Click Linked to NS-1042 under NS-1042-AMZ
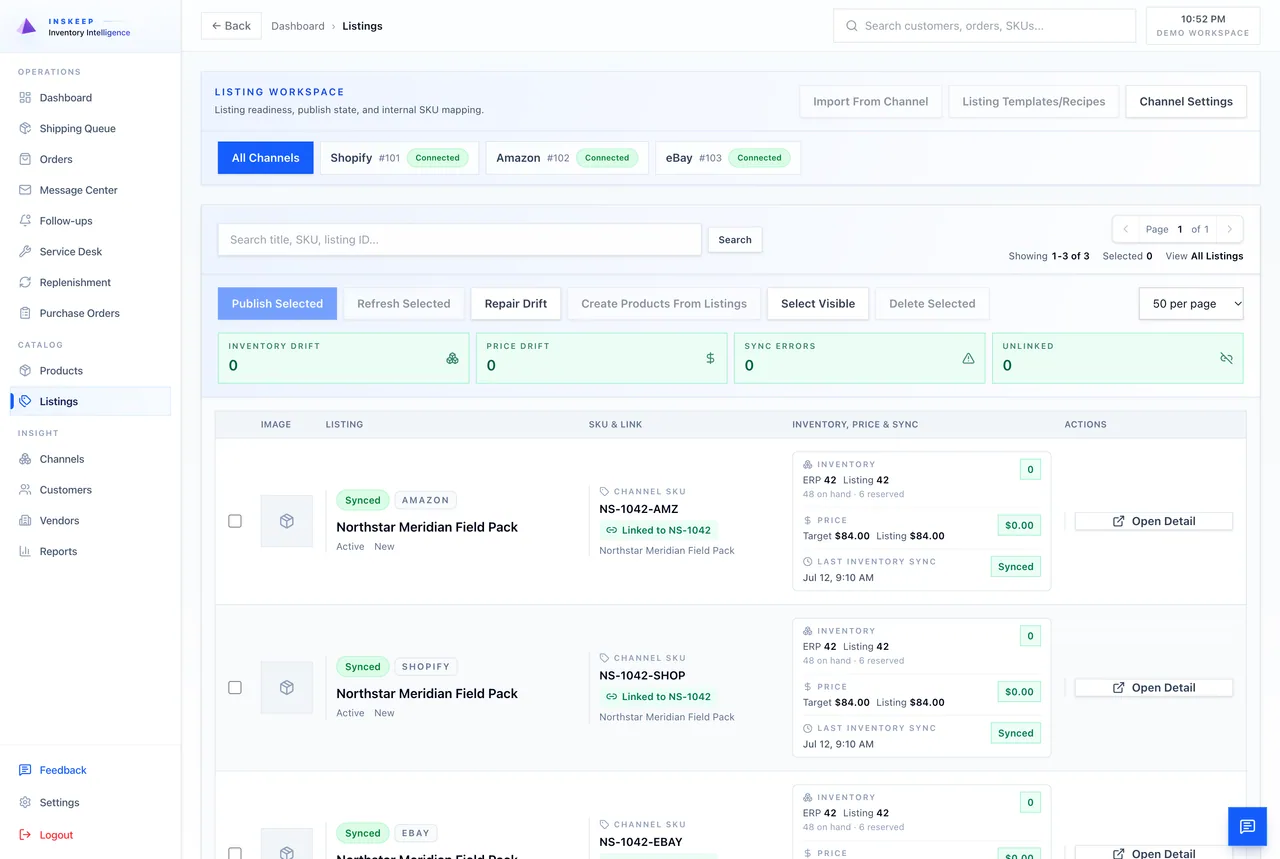Screen dimensions: 1280x859 pos(659,530)
